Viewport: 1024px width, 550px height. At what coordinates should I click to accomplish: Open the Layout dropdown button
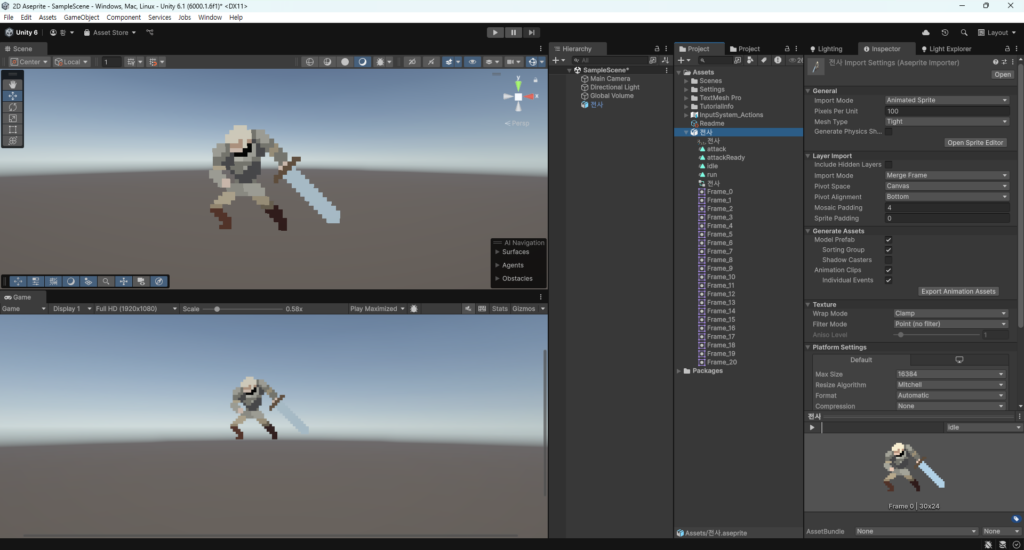[997, 33]
